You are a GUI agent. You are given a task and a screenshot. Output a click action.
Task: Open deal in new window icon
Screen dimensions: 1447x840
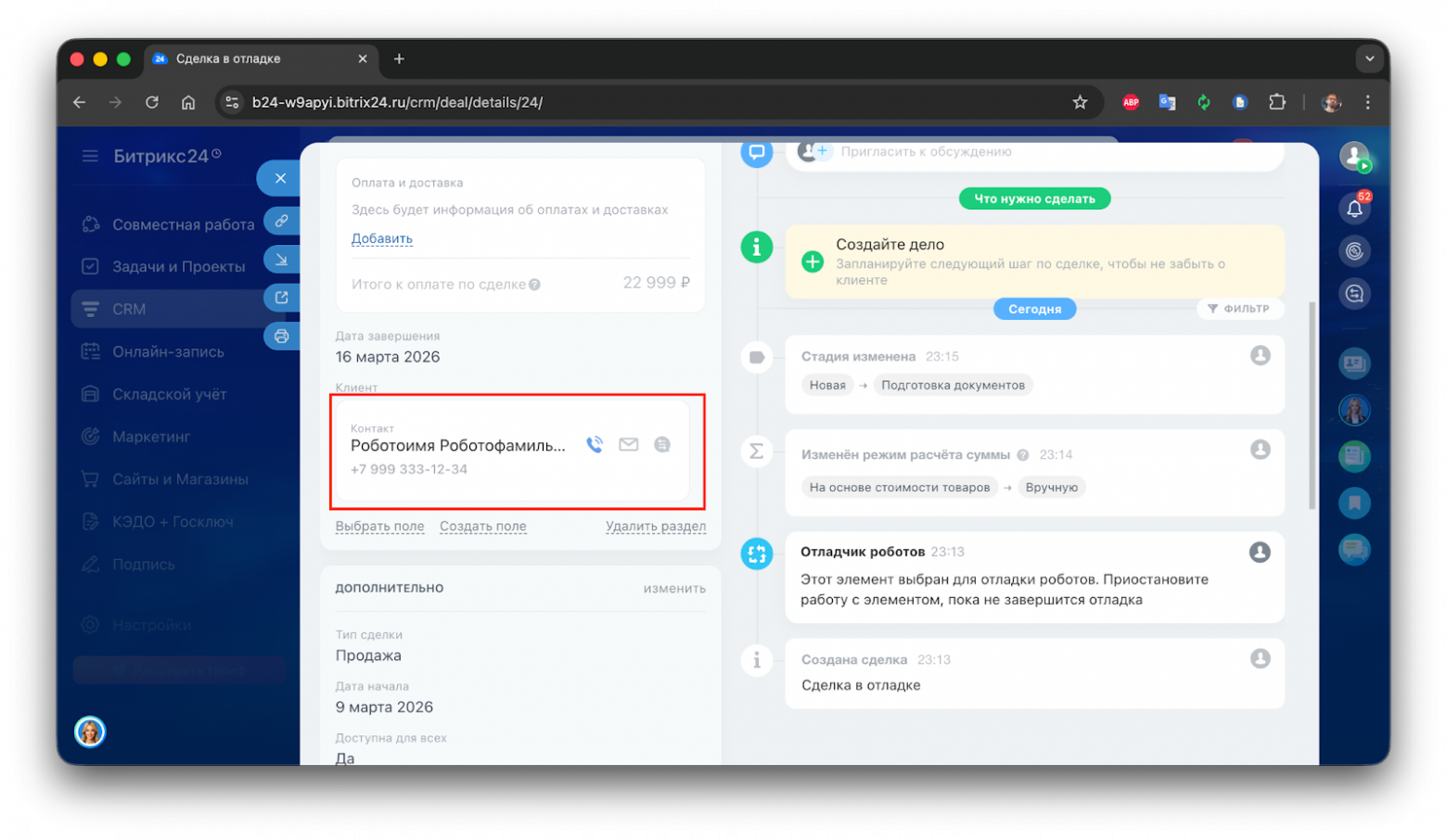281,298
